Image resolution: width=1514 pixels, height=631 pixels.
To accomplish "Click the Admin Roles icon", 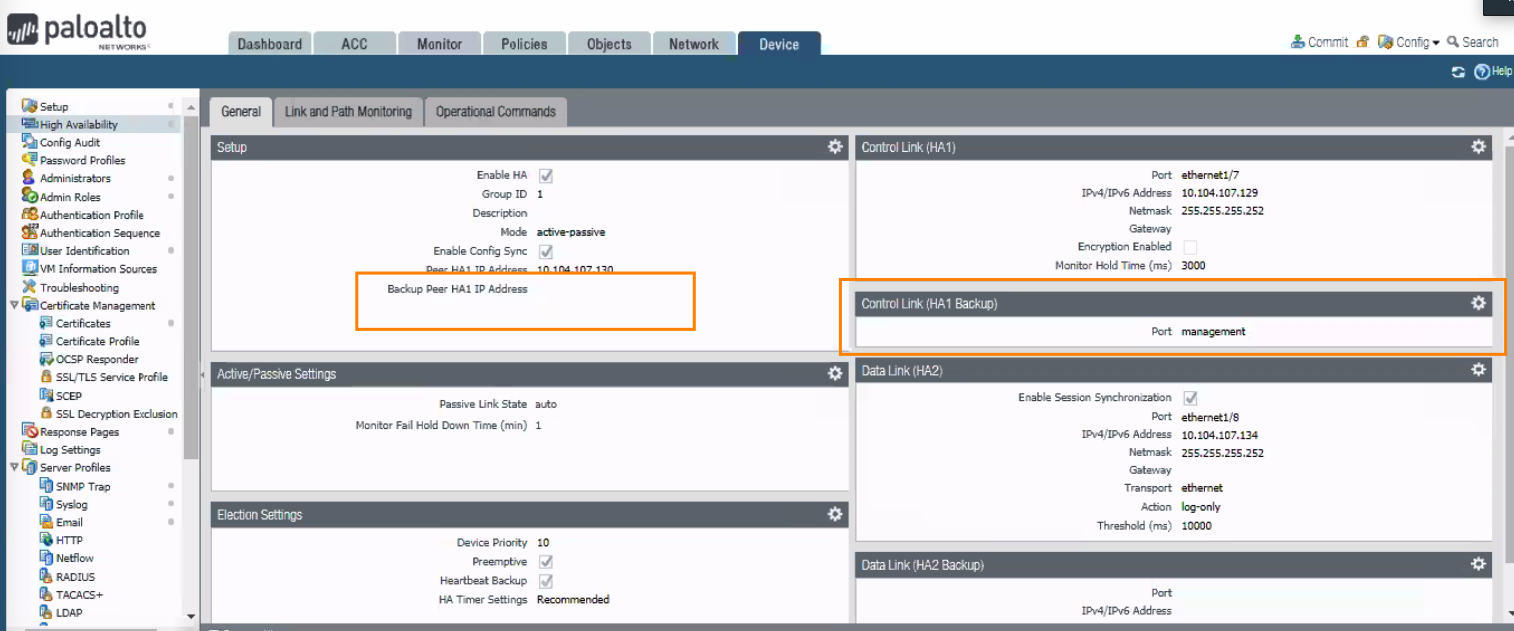I will [29, 197].
